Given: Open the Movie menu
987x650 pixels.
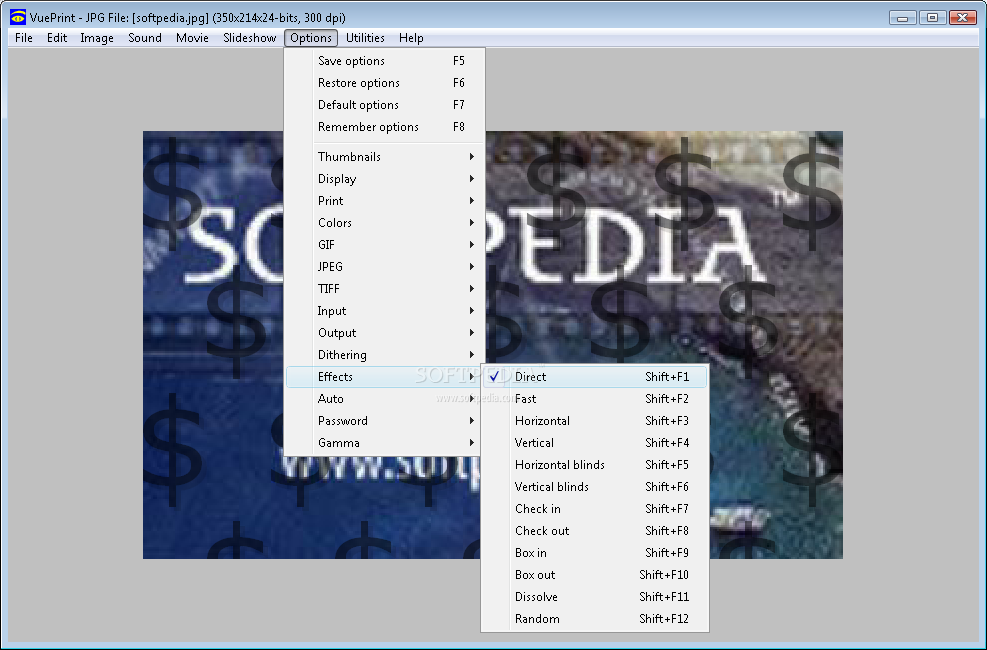Looking at the screenshot, I should (x=192, y=38).
